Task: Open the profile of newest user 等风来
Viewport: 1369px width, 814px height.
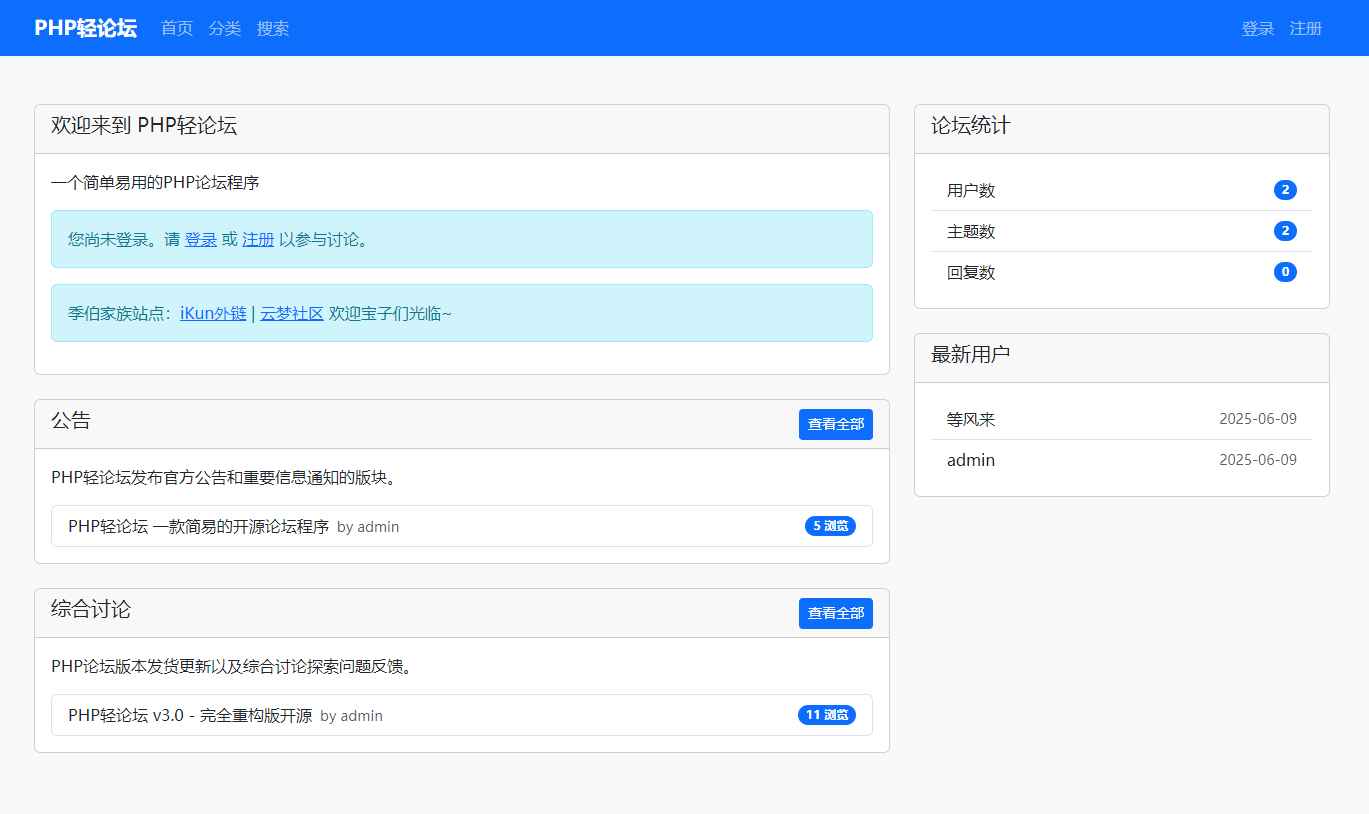Action: coord(970,419)
